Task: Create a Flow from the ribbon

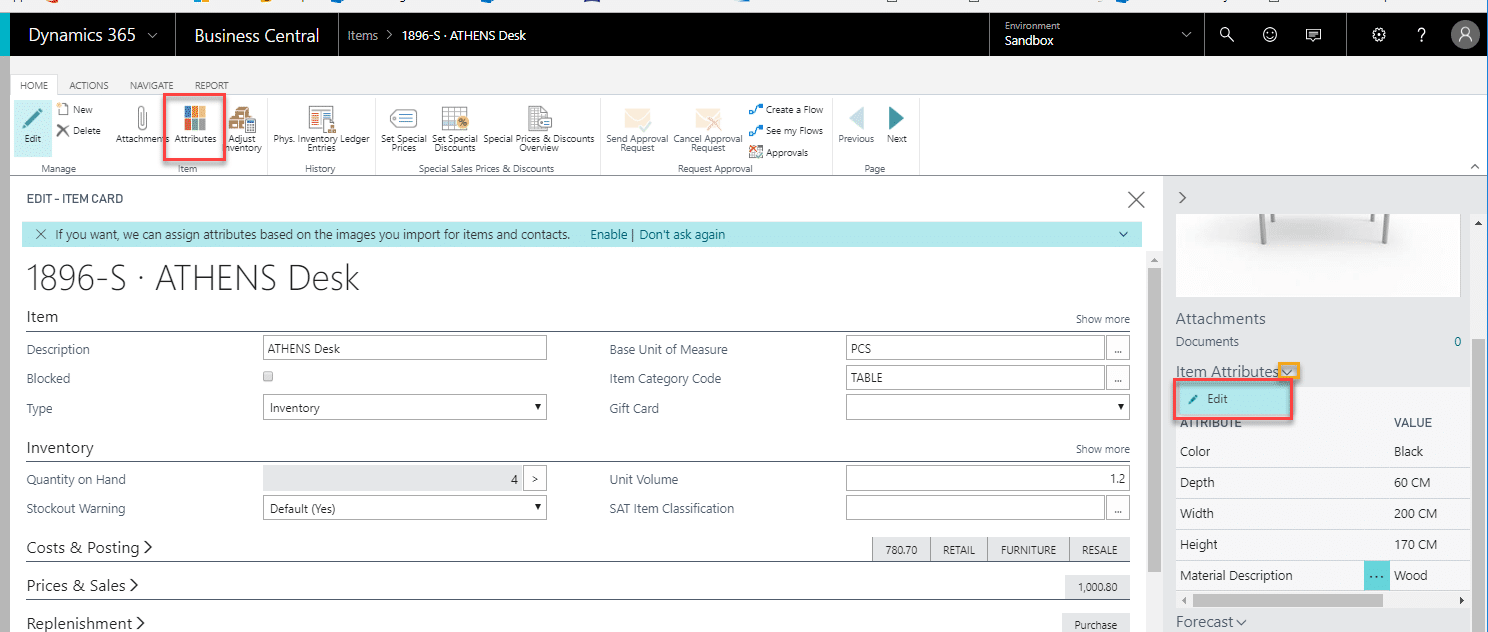Action: 786,109
